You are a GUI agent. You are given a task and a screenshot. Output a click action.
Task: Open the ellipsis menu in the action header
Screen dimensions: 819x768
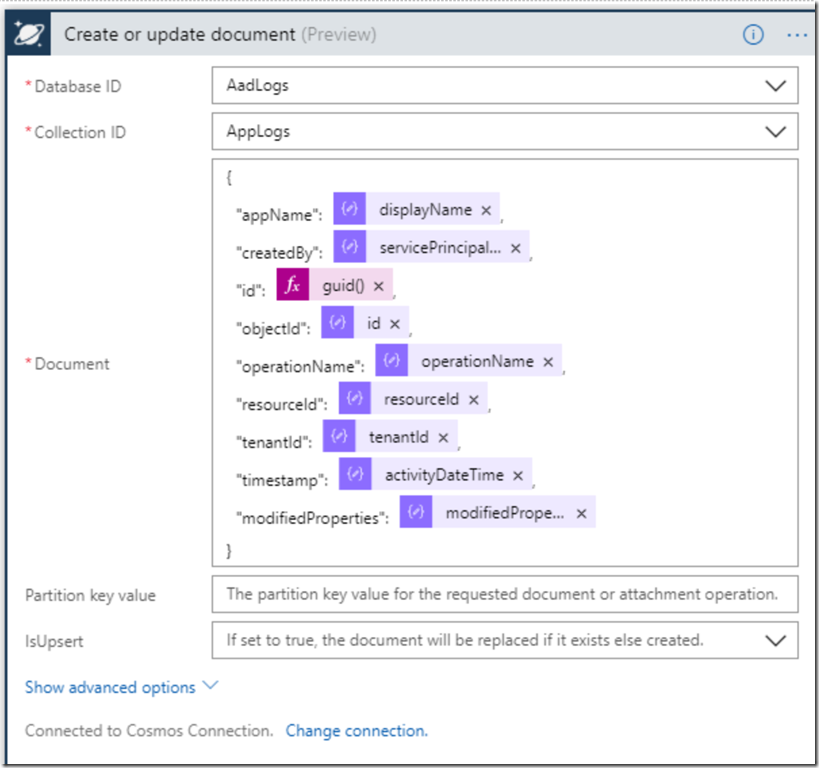797,35
